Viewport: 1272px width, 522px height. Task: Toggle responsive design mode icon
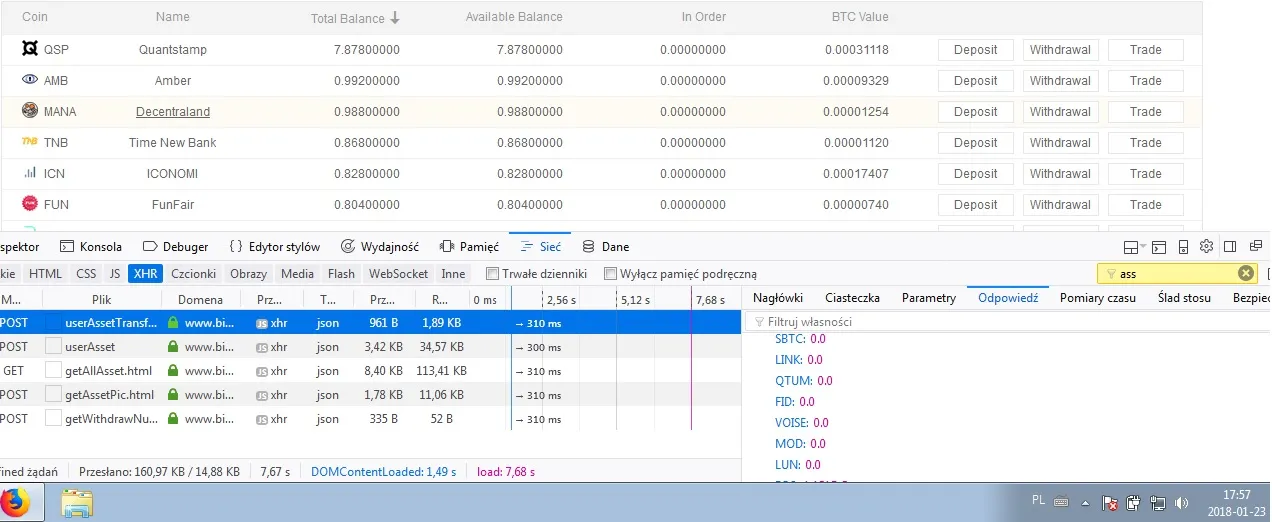point(1184,247)
